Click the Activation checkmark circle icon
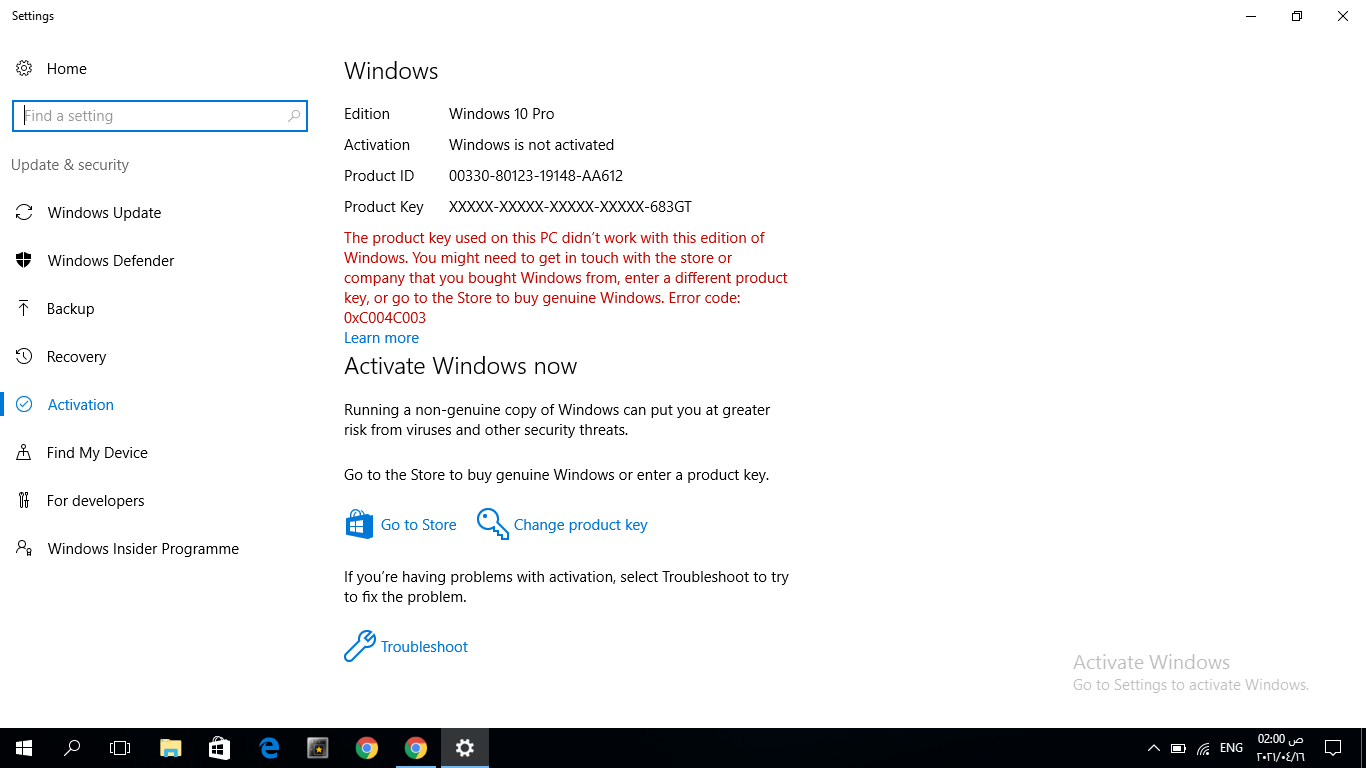 point(24,404)
